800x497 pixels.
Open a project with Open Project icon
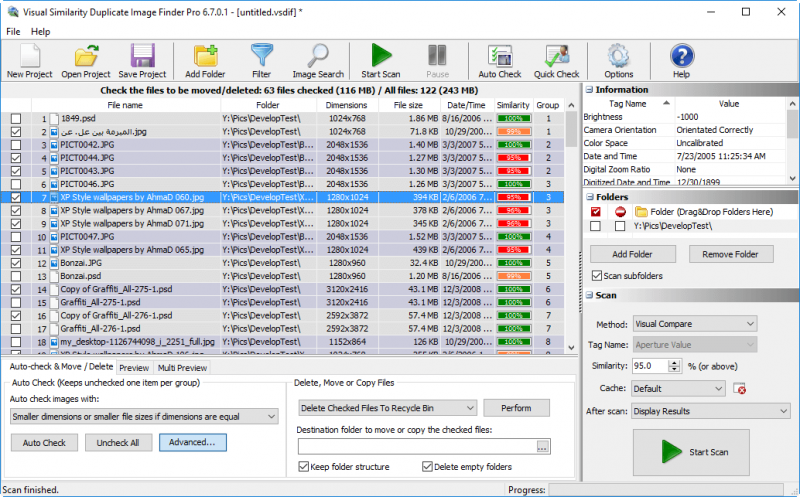pyautogui.click(x=85, y=56)
